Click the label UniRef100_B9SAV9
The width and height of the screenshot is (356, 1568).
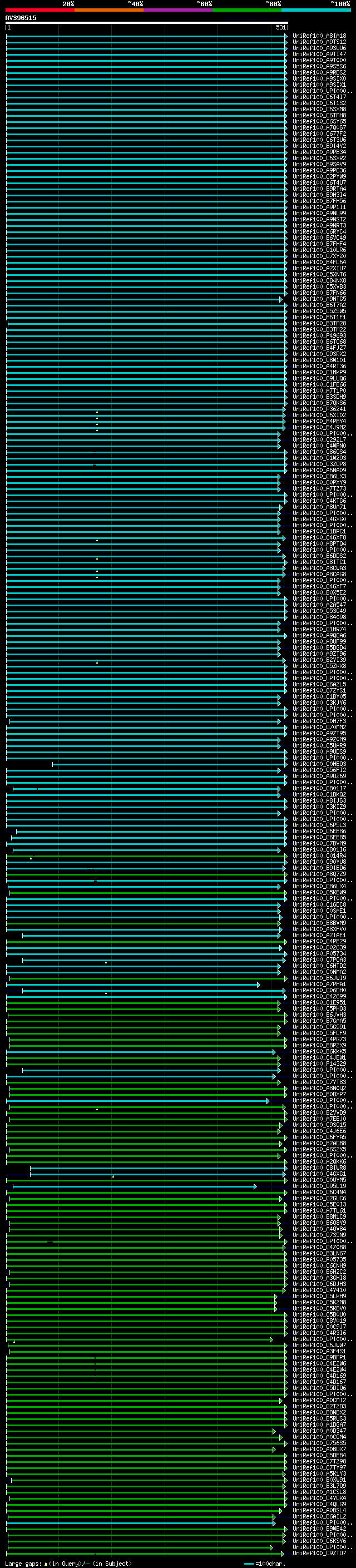pyautogui.click(x=319, y=164)
